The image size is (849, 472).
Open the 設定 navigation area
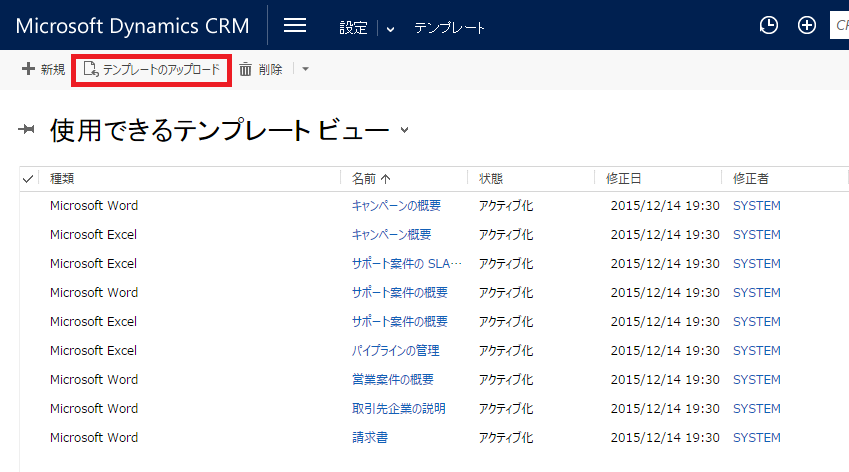click(x=353, y=28)
